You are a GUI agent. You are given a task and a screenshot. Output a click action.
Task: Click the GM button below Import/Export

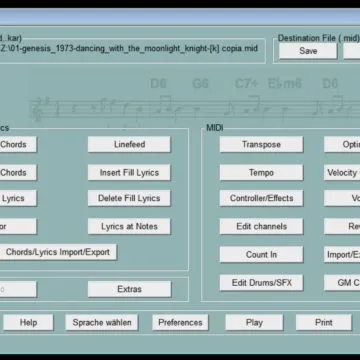tap(342, 283)
